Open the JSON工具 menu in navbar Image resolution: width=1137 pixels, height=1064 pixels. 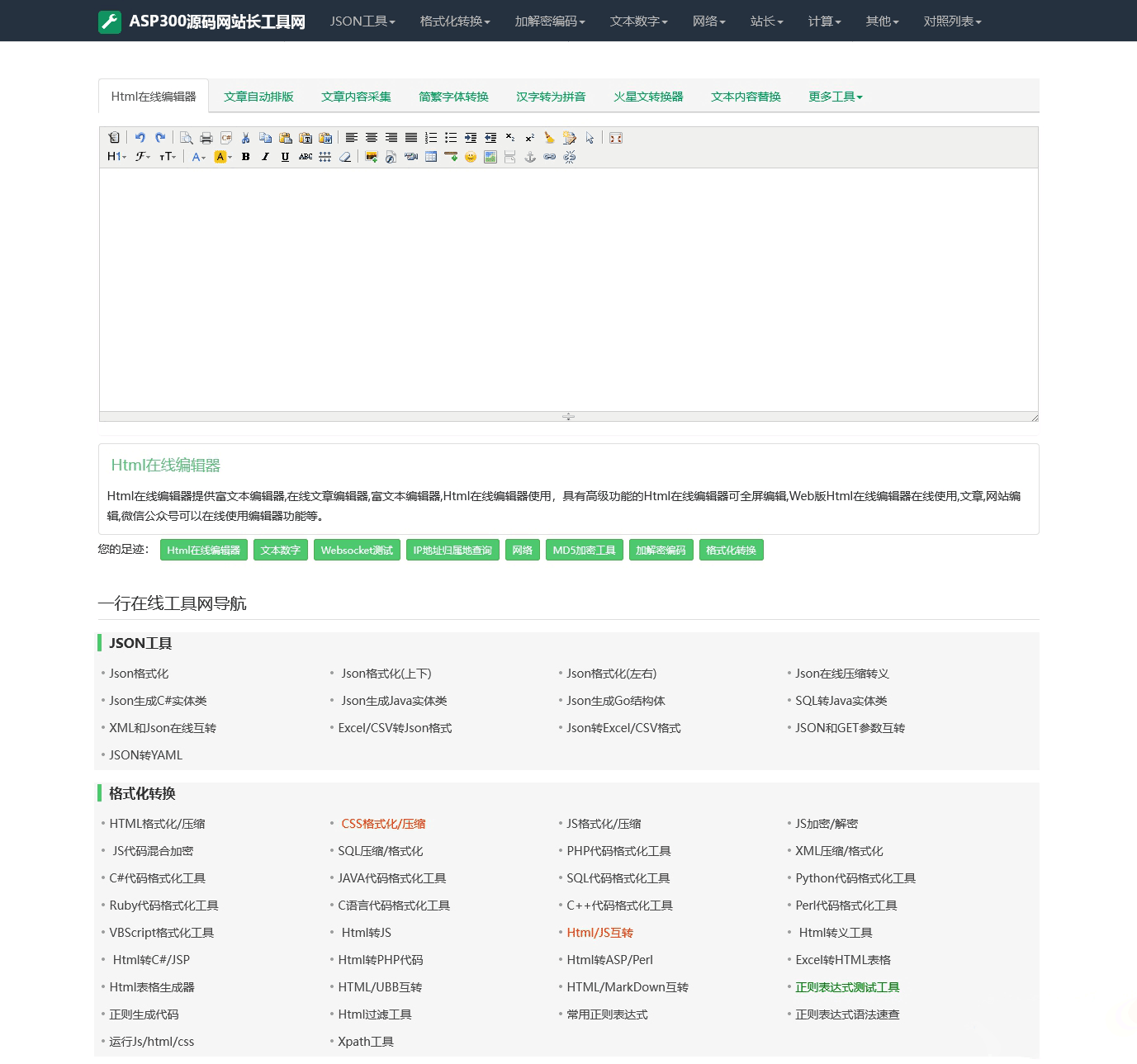(362, 21)
